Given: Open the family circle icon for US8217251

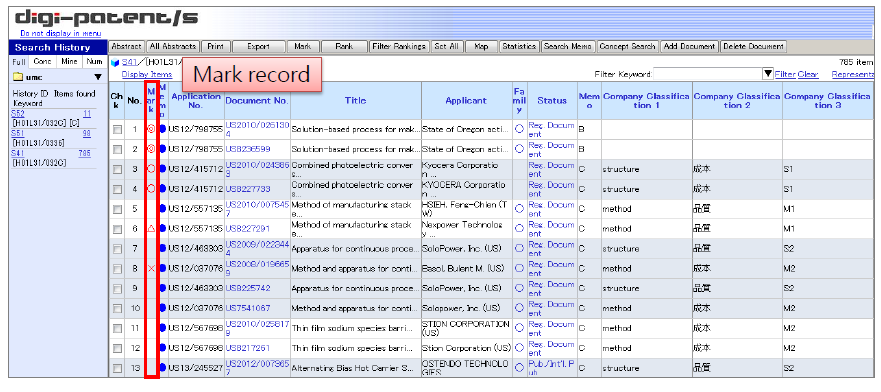Looking at the screenshot, I should [x=519, y=348].
